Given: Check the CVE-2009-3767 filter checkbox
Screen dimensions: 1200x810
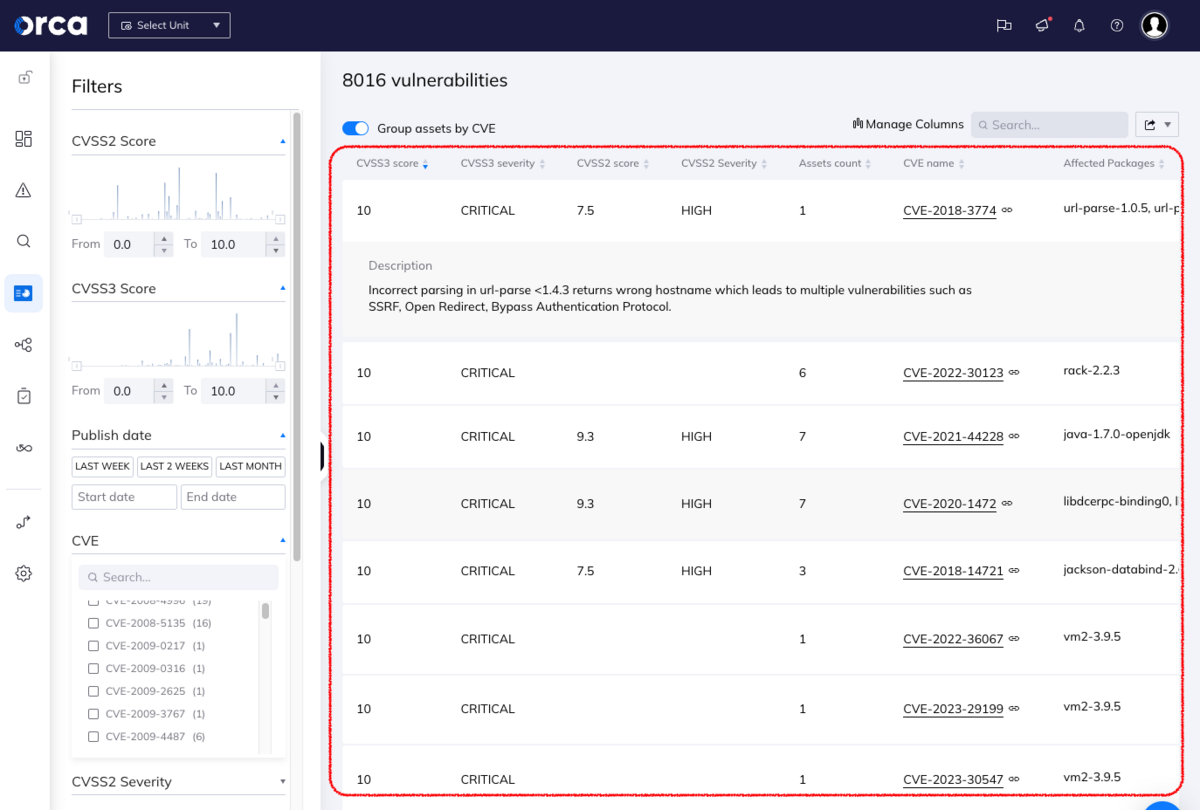Looking at the screenshot, I should point(93,714).
